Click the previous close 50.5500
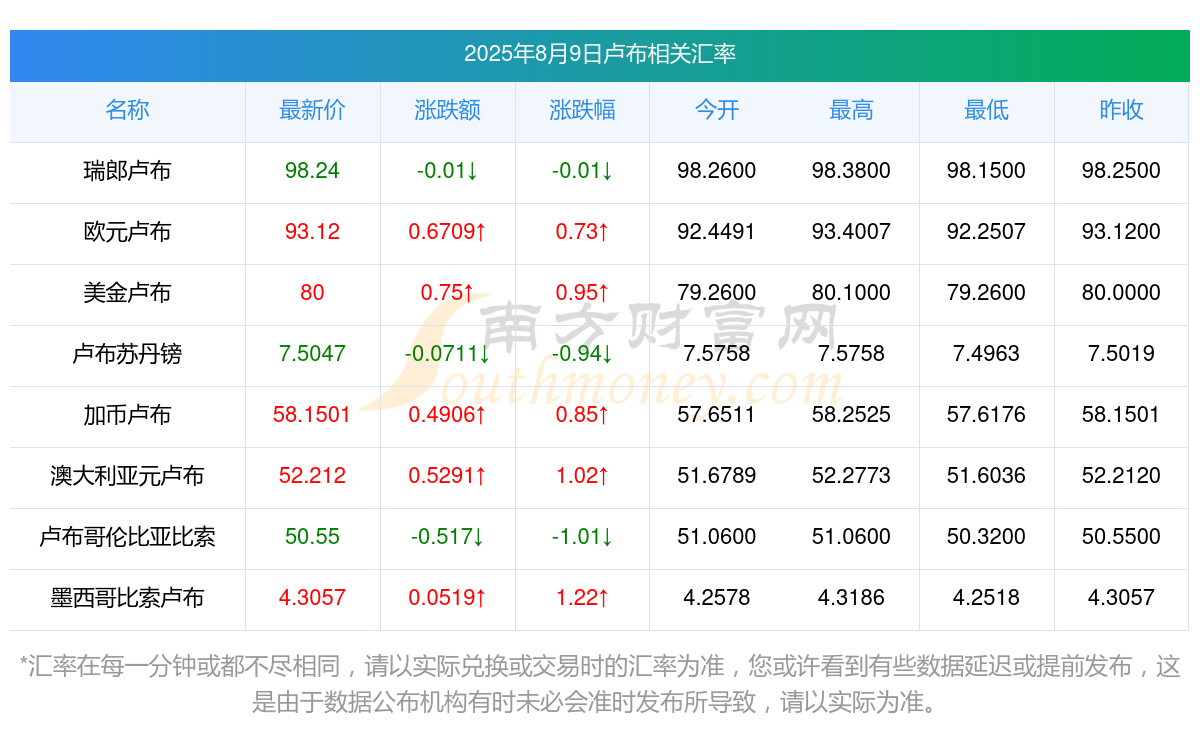Screen dimensions: 1200x733 click(x=1122, y=537)
